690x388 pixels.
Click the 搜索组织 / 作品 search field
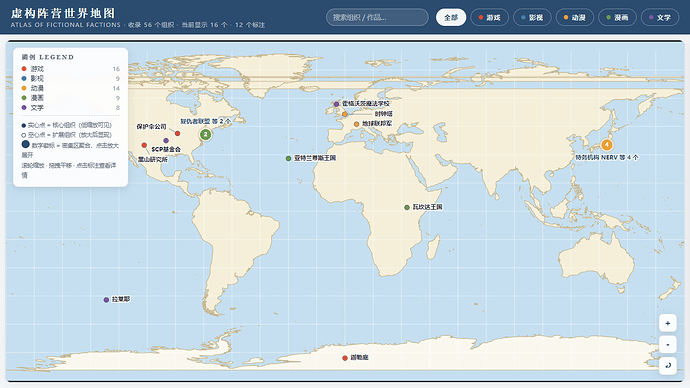[377, 18]
